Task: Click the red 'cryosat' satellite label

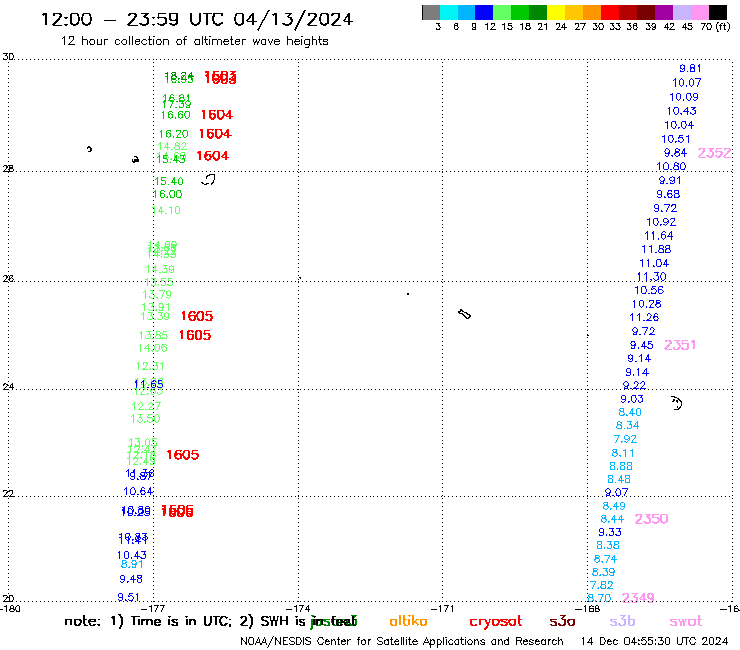Action: [x=496, y=621]
